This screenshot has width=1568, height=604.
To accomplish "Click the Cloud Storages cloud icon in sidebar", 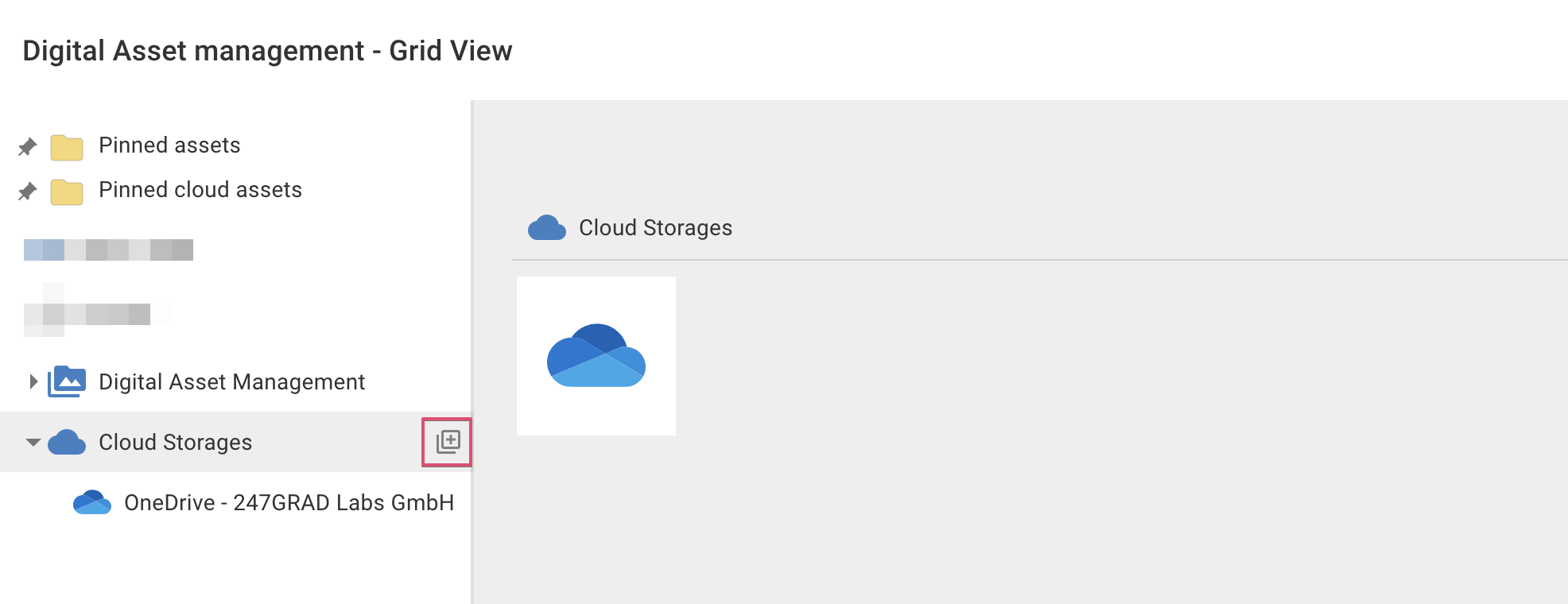I will 67,442.
